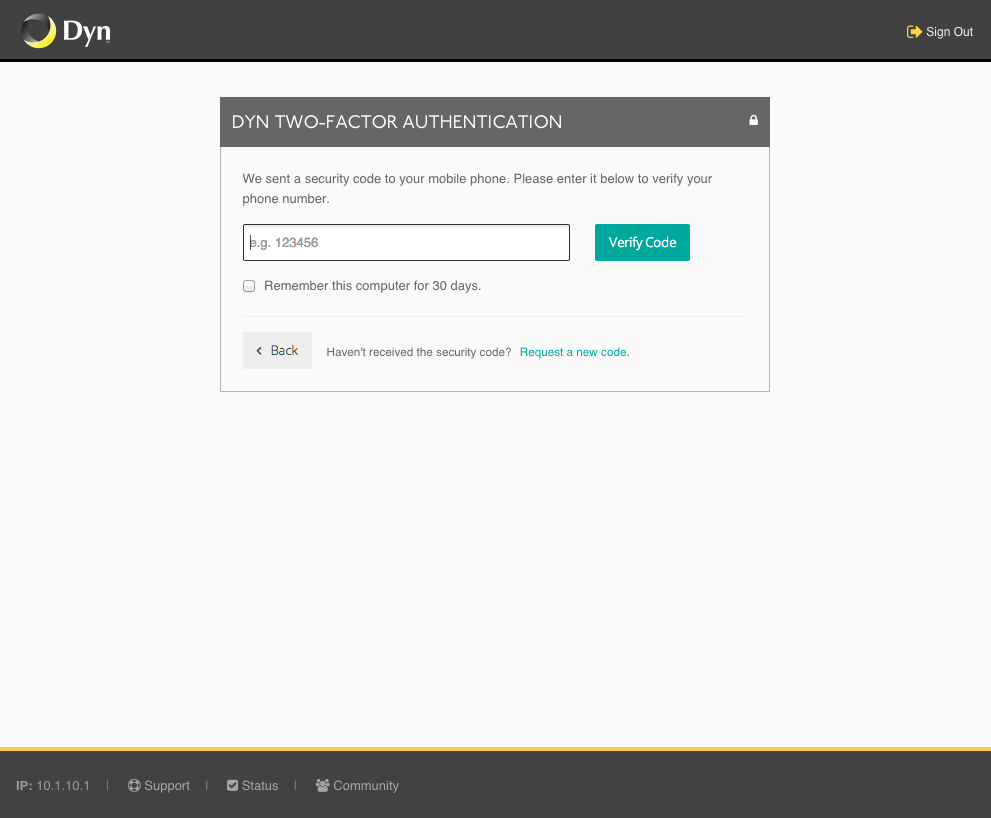Click the Status checkmark icon
This screenshot has width=991, height=818.
pyautogui.click(x=233, y=785)
